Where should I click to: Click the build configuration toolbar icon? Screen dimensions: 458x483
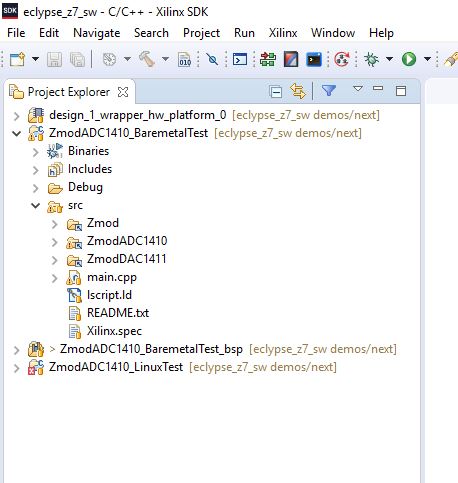click(x=109, y=60)
